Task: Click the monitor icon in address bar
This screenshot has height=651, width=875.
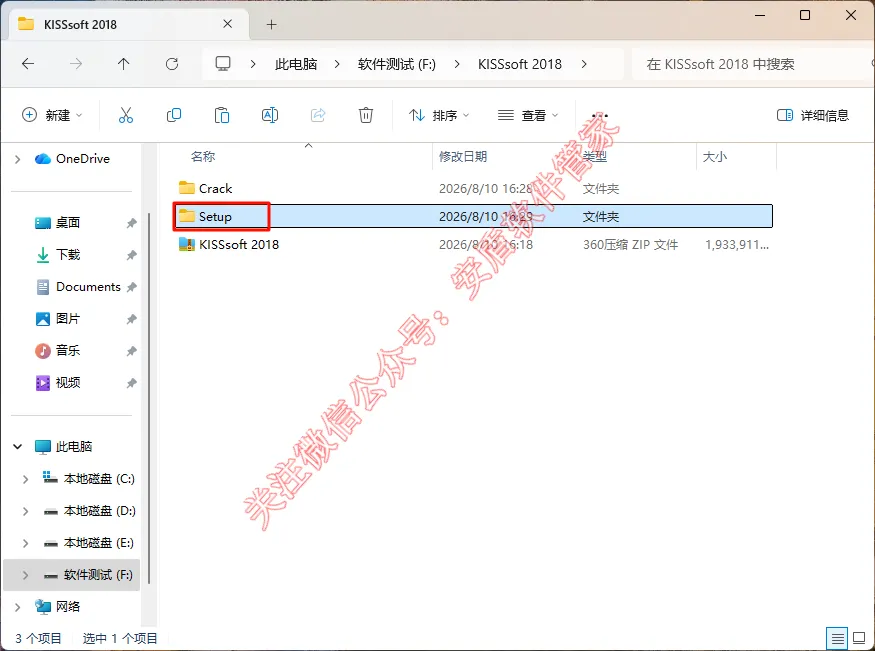Action: pos(223,64)
